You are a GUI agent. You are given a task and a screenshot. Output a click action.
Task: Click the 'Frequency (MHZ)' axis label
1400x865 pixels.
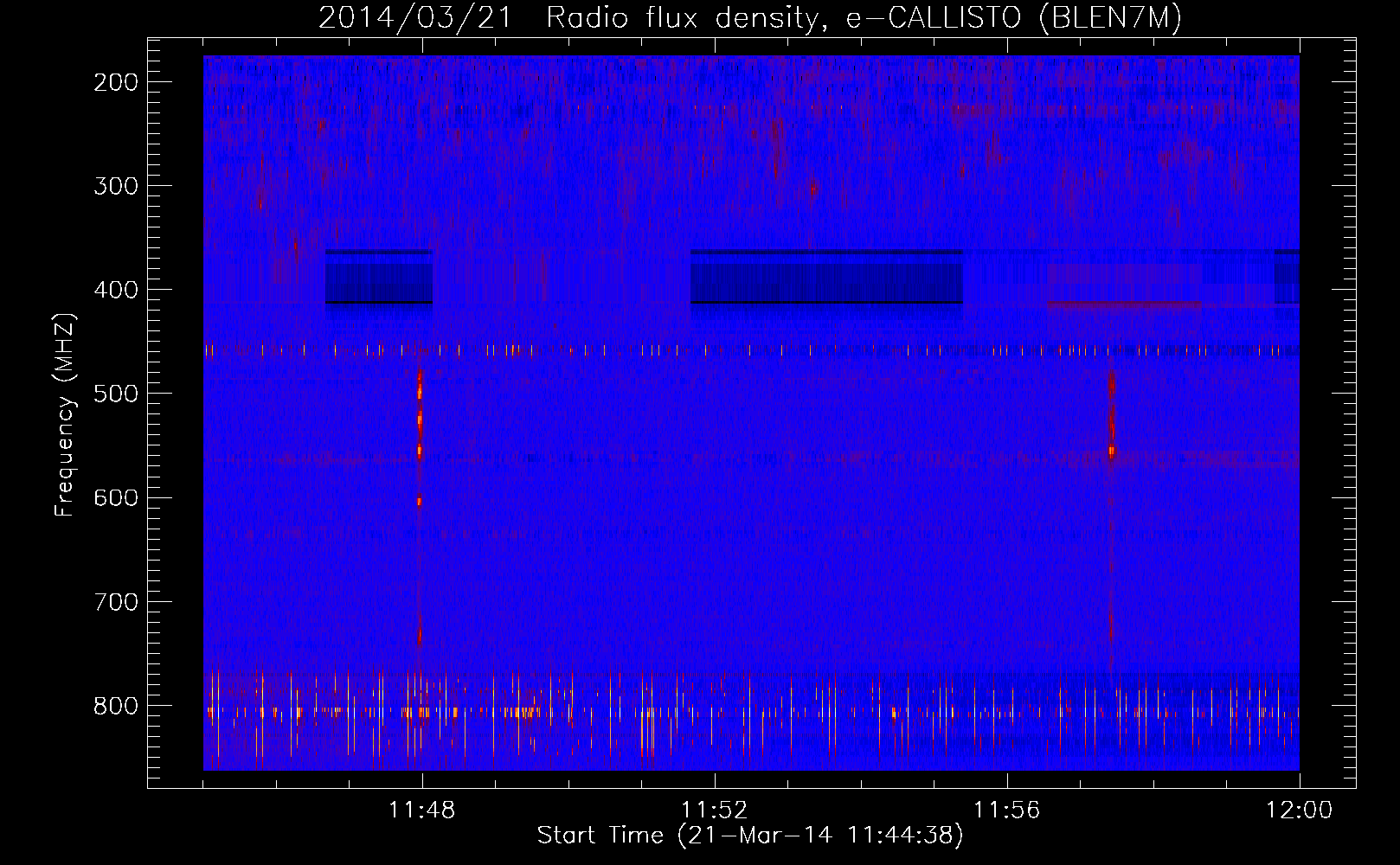(65, 415)
